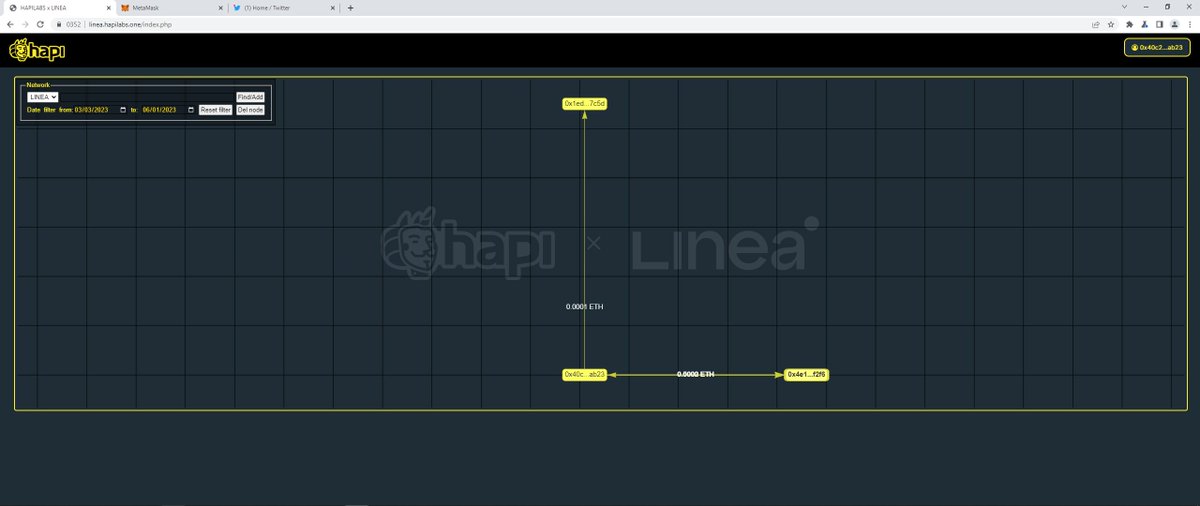
Task: Click the Chrome labs flask icon
Action: tap(1145, 24)
